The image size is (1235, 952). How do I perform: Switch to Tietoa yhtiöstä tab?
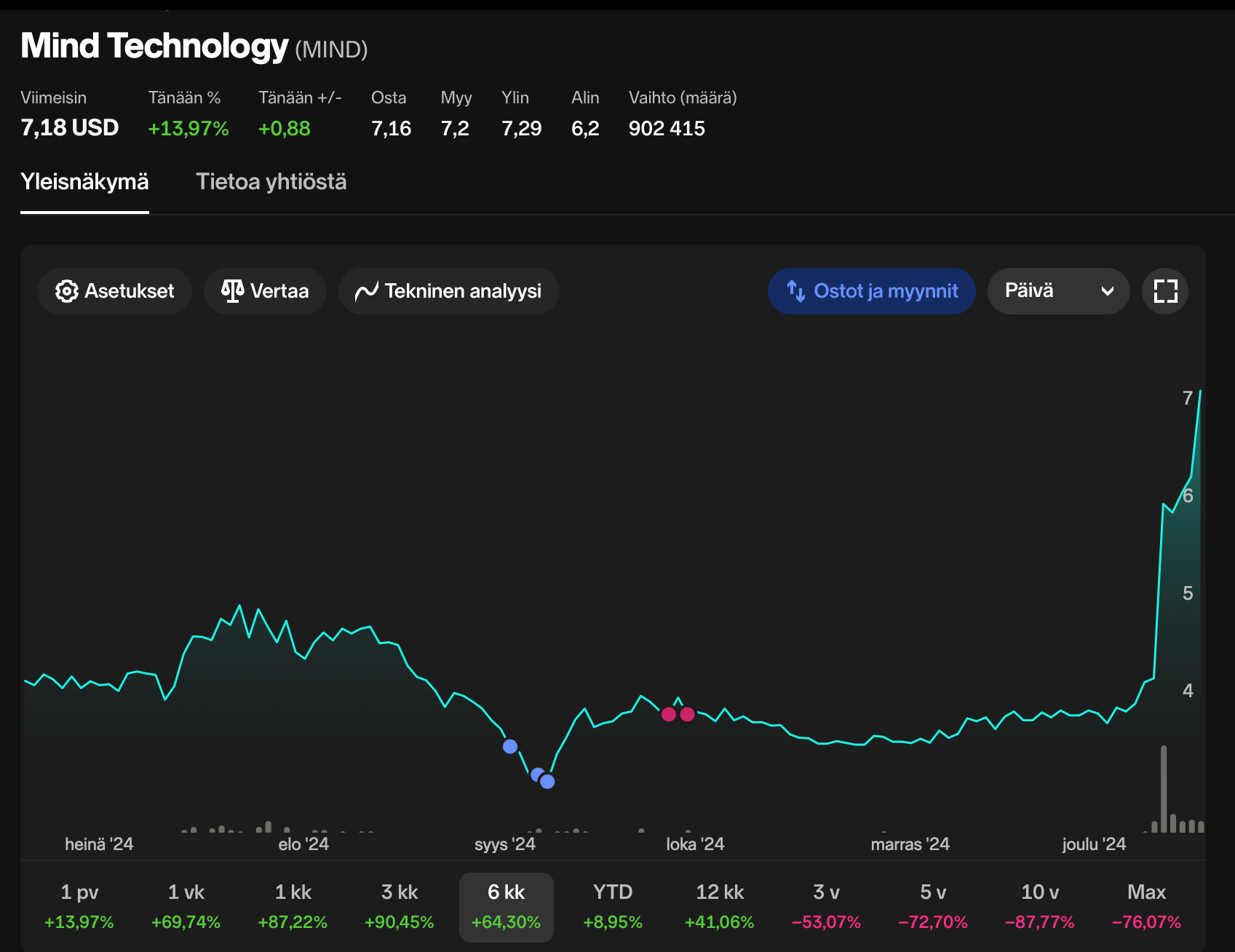tap(271, 182)
